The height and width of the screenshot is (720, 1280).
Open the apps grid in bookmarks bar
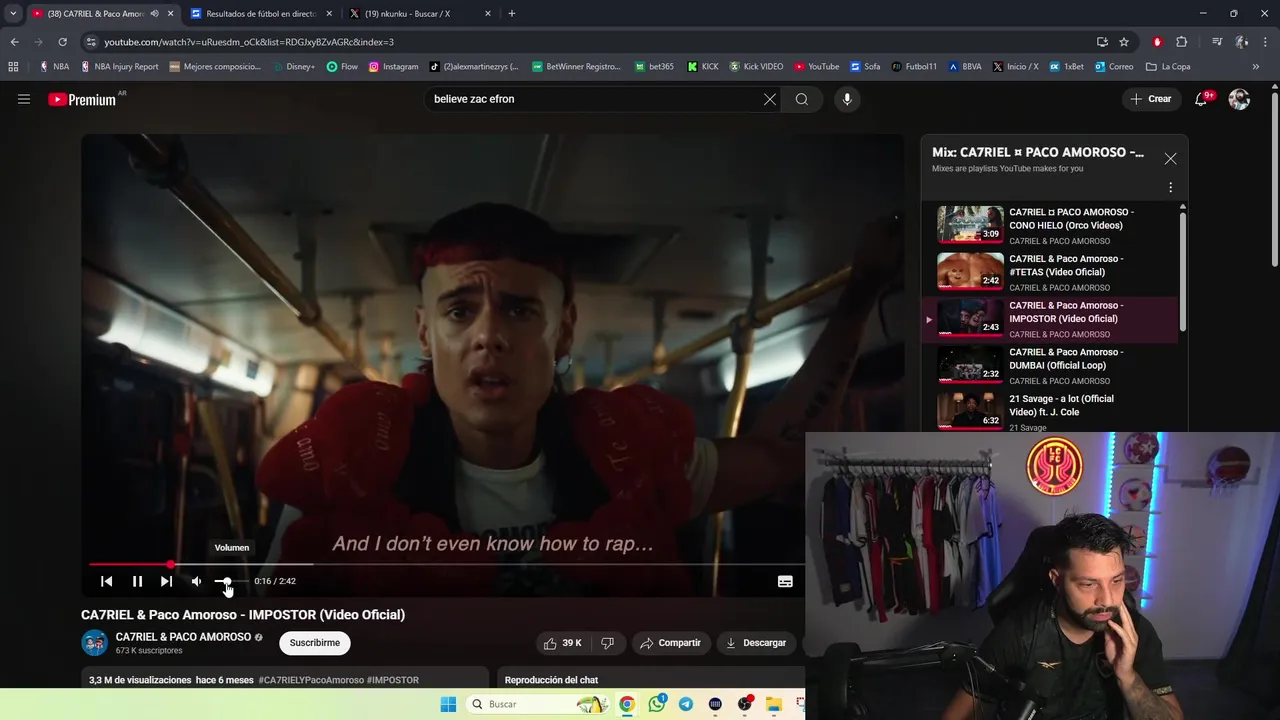click(x=13, y=67)
